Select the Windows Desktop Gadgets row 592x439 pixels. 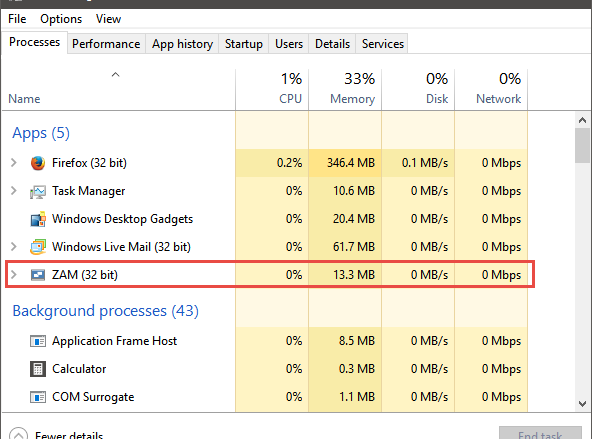(x=265, y=219)
